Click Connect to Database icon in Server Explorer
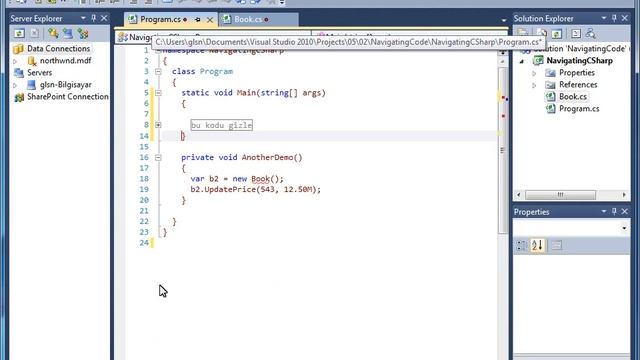The width and height of the screenshot is (640, 360). (x=53, y=33)
